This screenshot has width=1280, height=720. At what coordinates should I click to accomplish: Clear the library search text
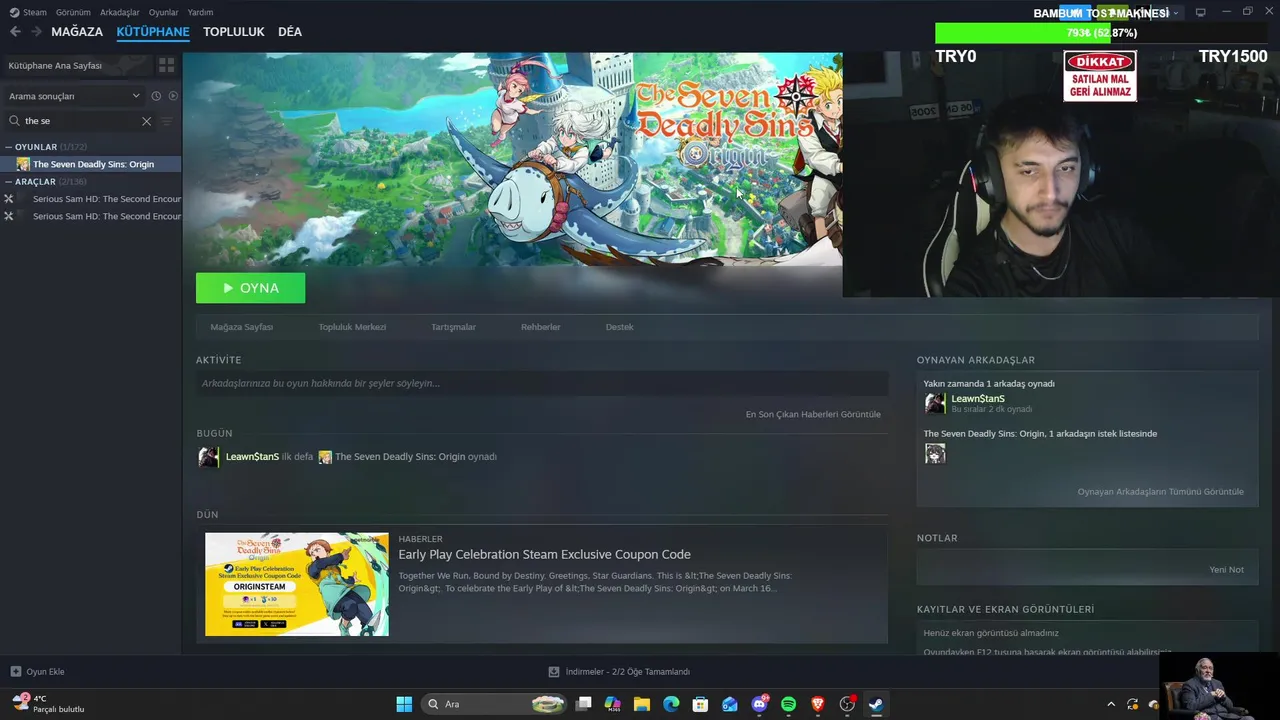(x=146, y=121)
